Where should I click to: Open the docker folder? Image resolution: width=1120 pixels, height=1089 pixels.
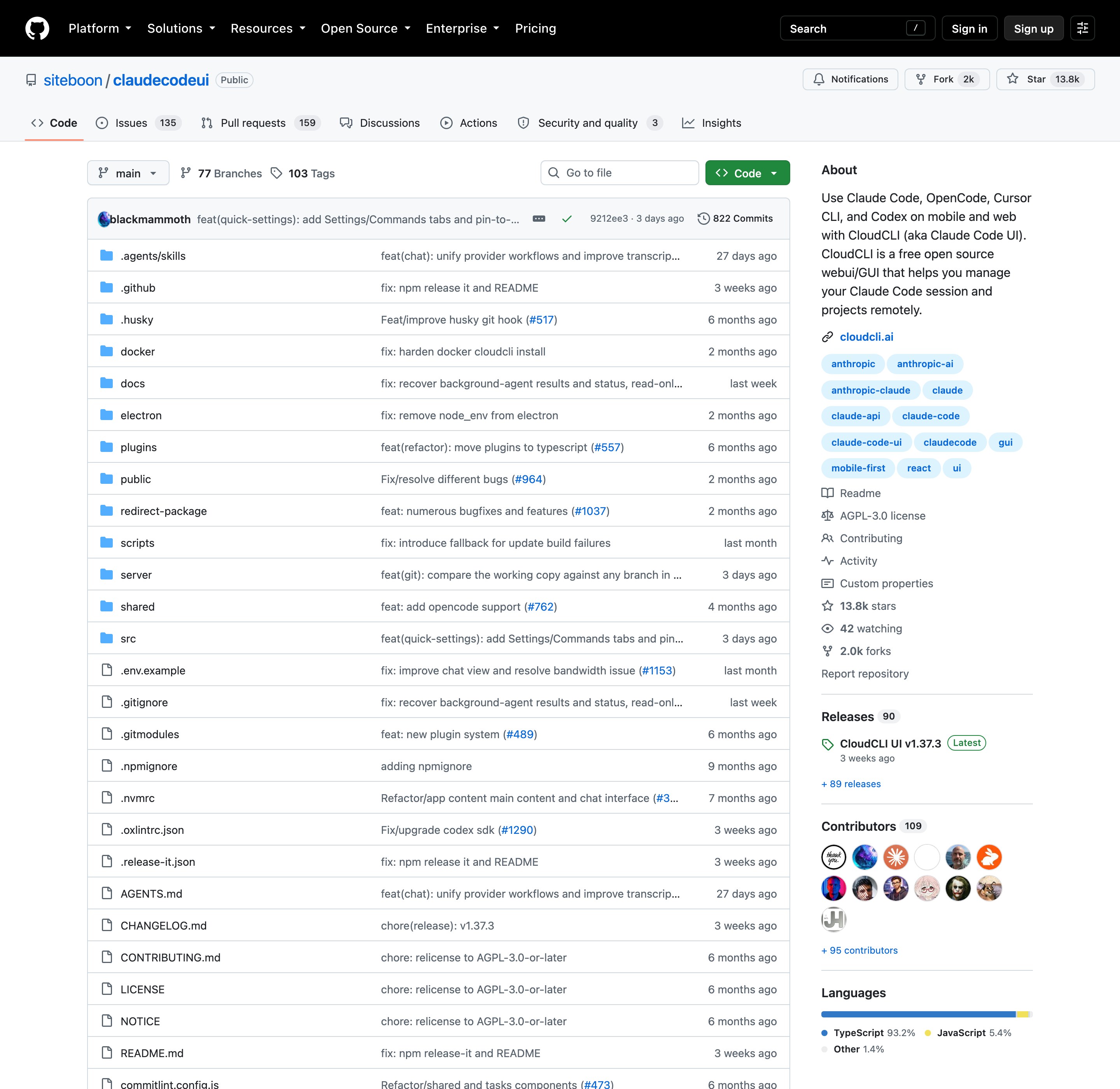pyautogui.click(x=137, y=352)
